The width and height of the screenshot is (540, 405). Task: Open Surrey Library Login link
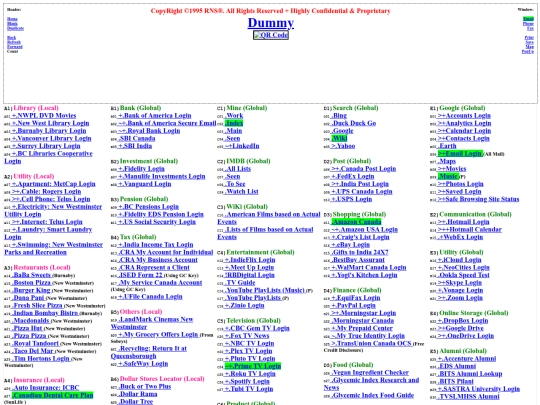point(46,146)
